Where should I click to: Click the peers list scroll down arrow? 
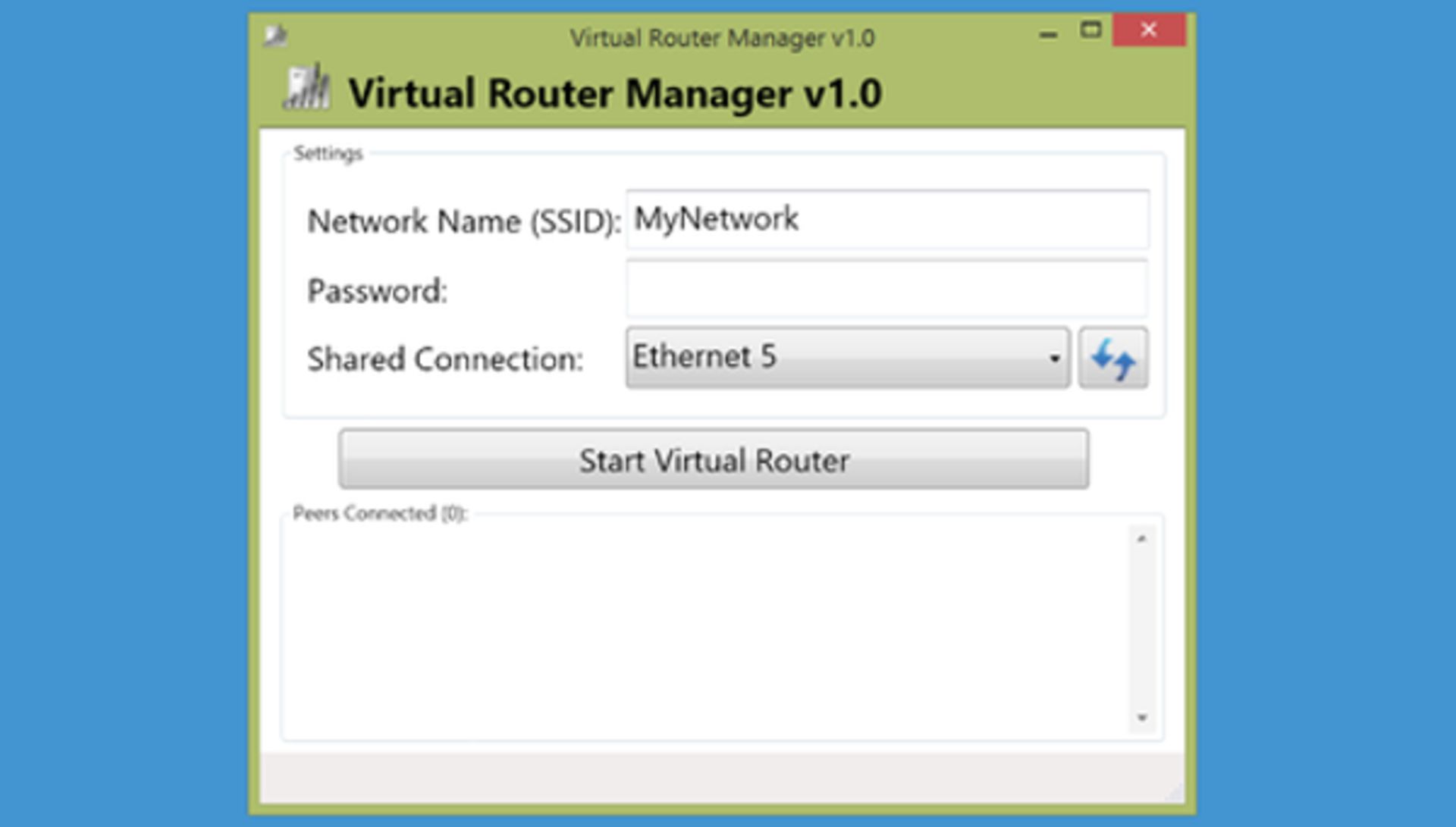pyautogui.click(x=1141, y=717)
